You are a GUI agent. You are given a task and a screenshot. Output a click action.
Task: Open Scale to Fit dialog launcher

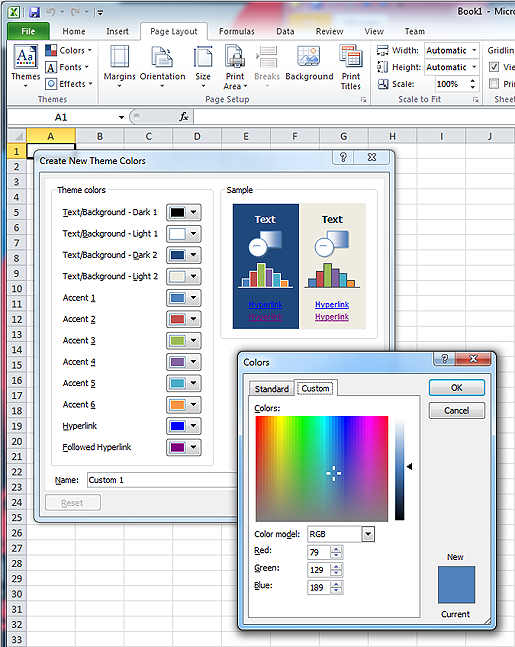(x=475, y=99)
